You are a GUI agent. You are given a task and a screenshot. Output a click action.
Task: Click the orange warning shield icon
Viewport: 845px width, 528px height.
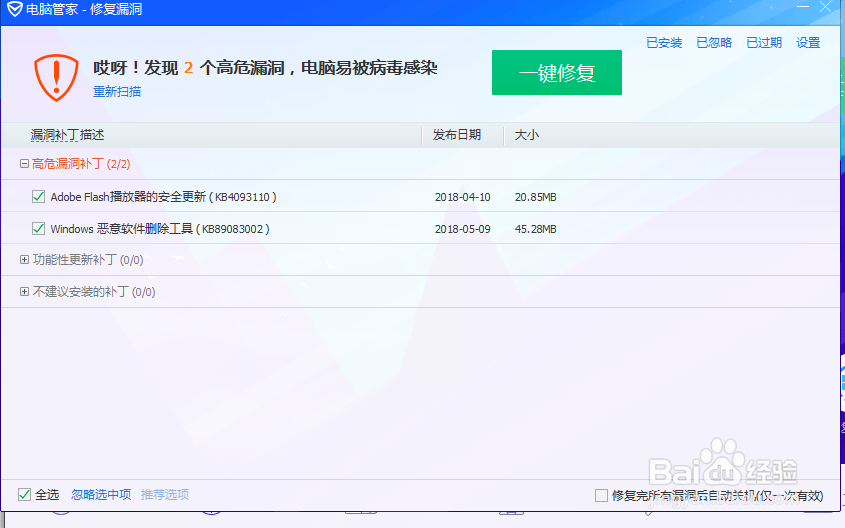pos(56,77)
